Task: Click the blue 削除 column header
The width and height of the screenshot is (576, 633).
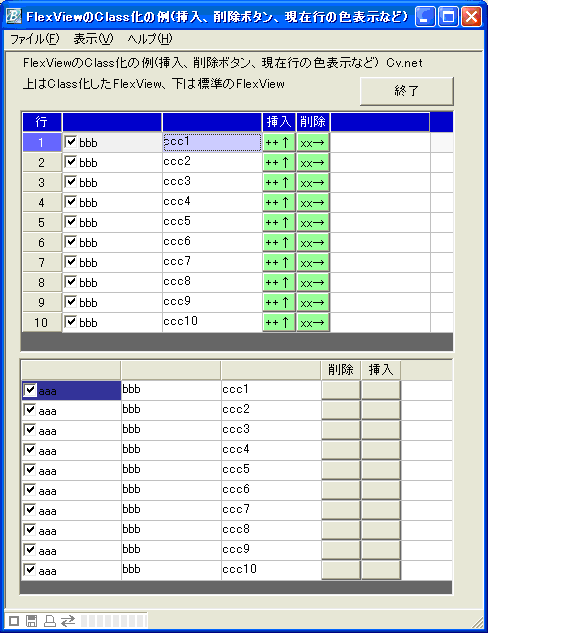Action: (313, 122)
